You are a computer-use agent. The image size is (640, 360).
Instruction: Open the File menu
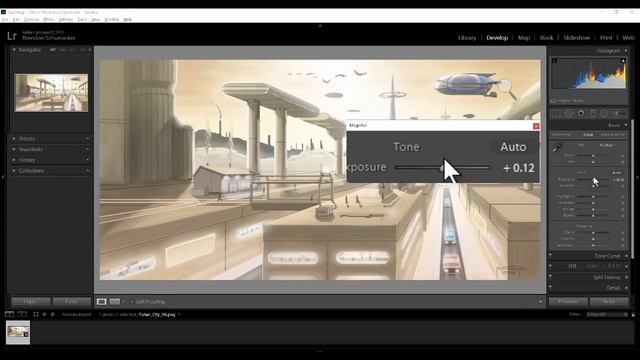pos(5,19)
